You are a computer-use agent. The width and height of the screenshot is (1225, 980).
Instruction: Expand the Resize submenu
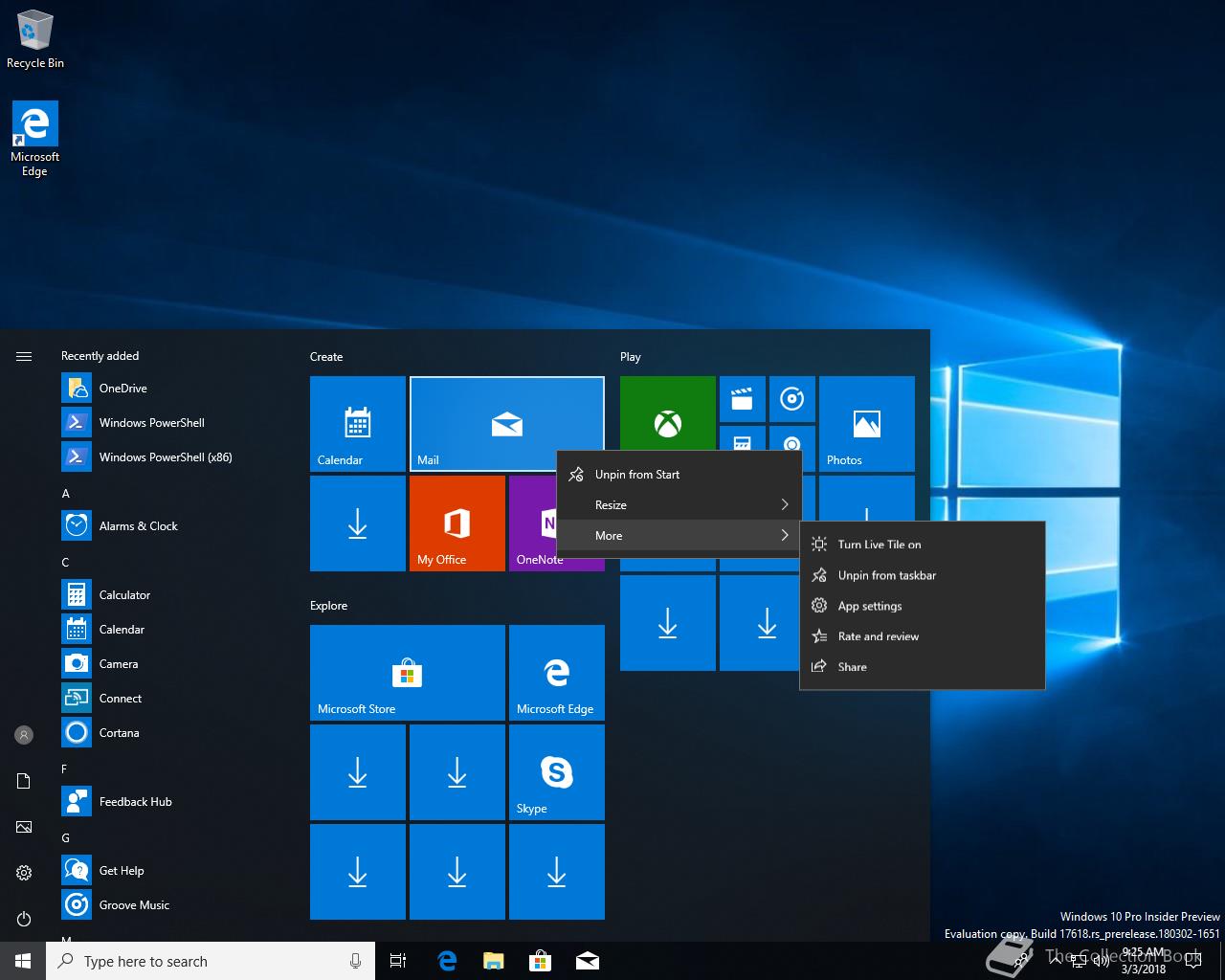point(679,504)
